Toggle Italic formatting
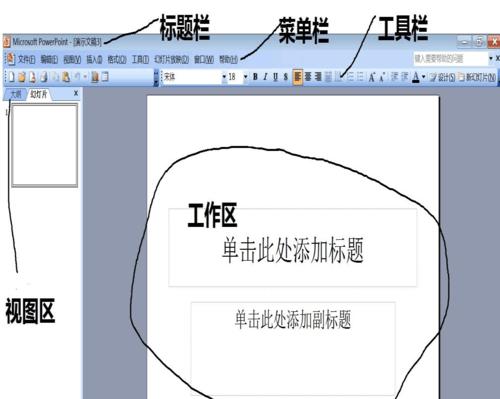500x399 pixels. pyautogui.click(x=265, y=77)
